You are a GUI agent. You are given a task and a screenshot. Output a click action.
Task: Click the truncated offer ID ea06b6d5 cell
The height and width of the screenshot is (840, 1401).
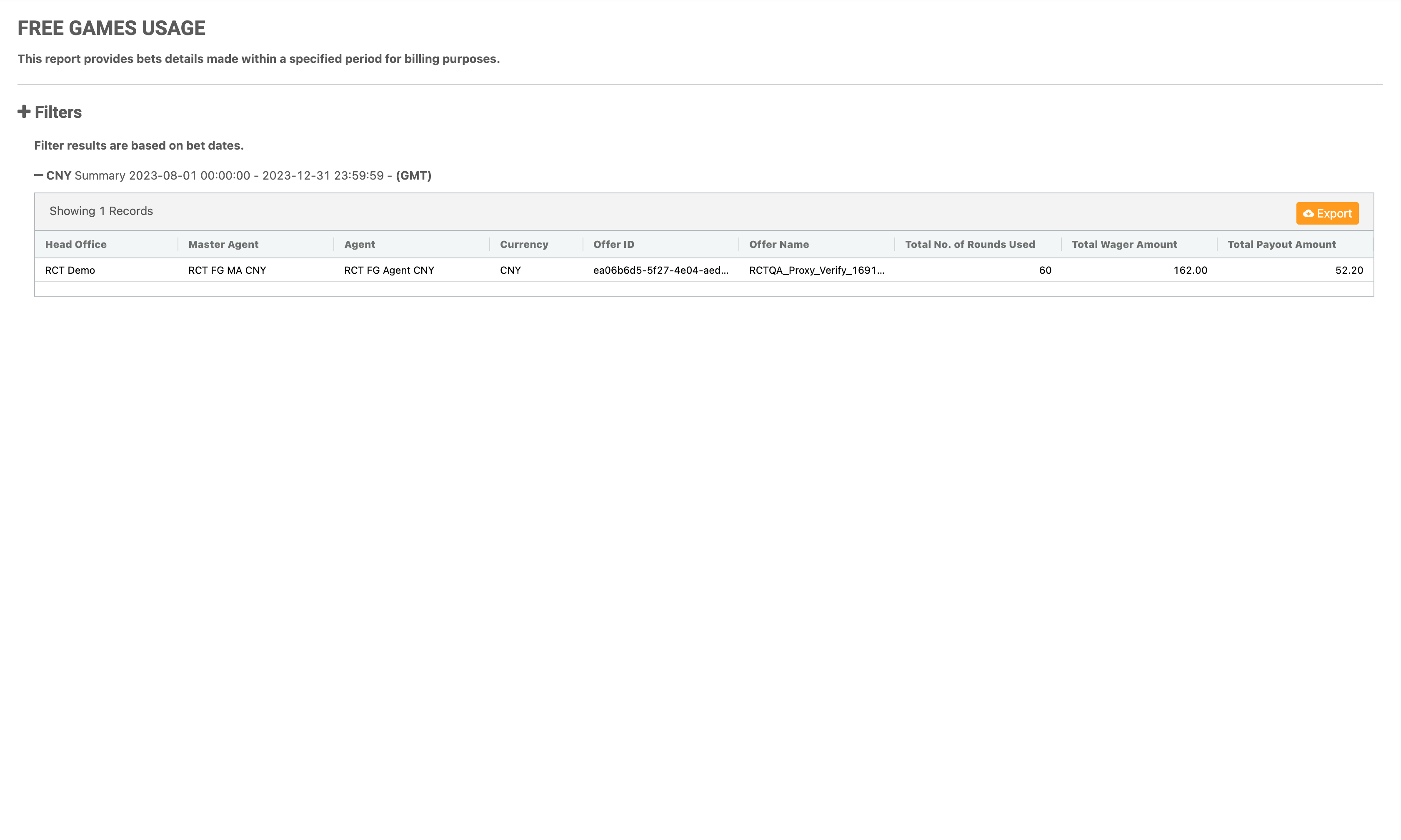point(660,270)
